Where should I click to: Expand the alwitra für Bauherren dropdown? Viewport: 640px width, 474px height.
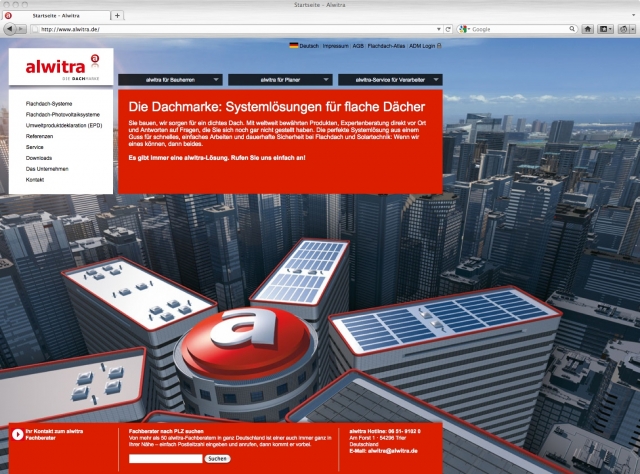click(x=170, y=80)
